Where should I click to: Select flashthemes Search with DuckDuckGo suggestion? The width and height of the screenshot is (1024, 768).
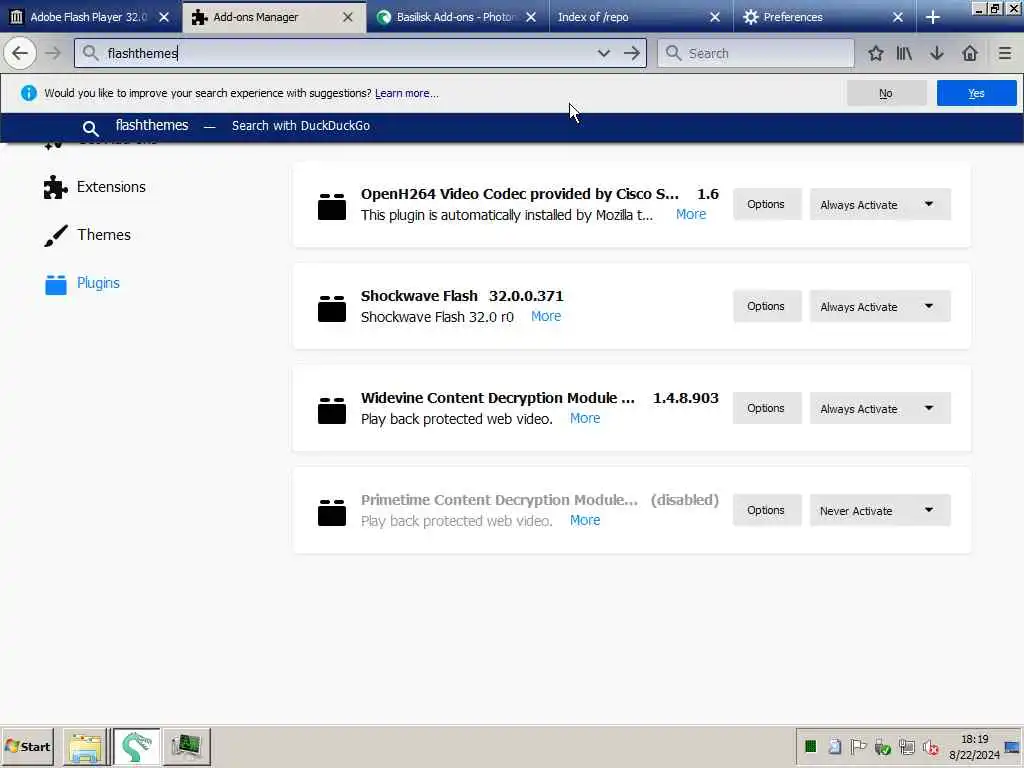pos(511,126)
